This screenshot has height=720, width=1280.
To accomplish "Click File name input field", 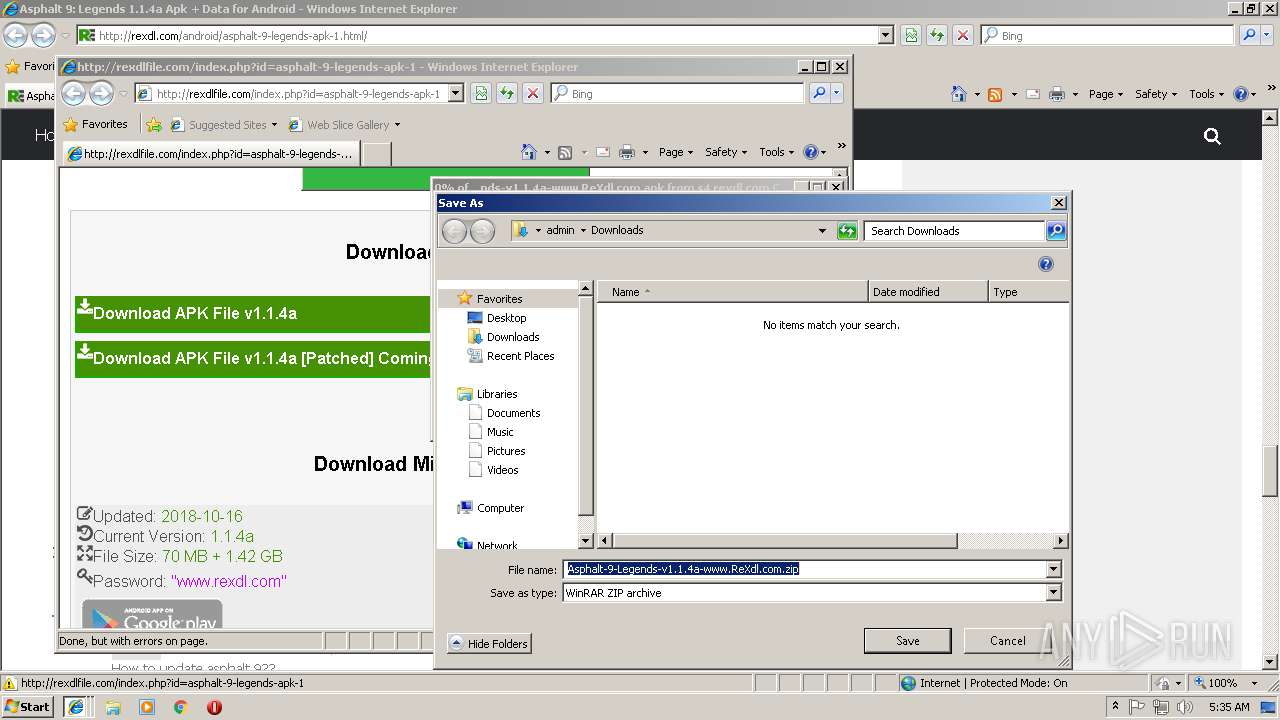I will [803, 569].
